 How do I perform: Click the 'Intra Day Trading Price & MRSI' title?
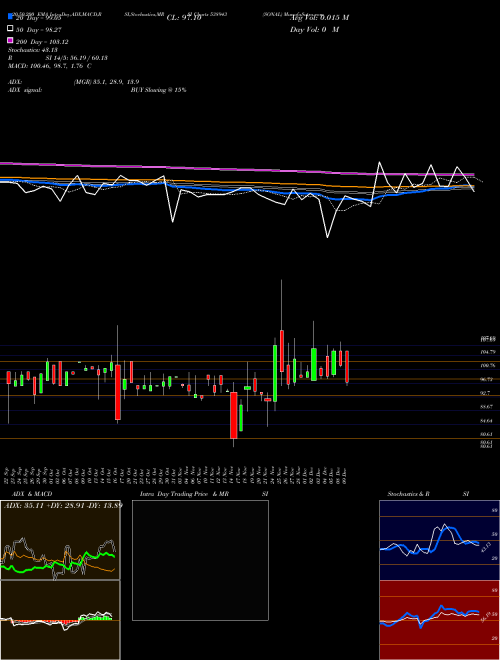pos(204,494)
